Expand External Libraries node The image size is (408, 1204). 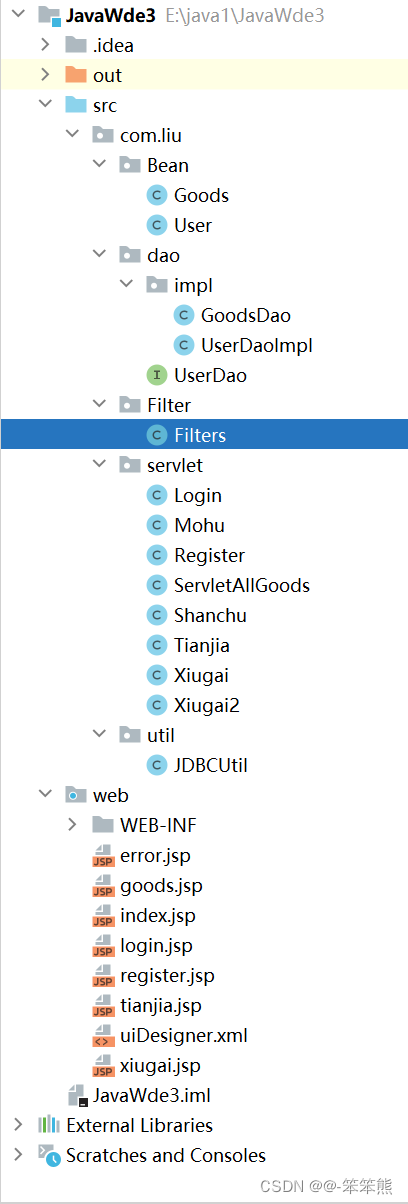(18, 1125)
